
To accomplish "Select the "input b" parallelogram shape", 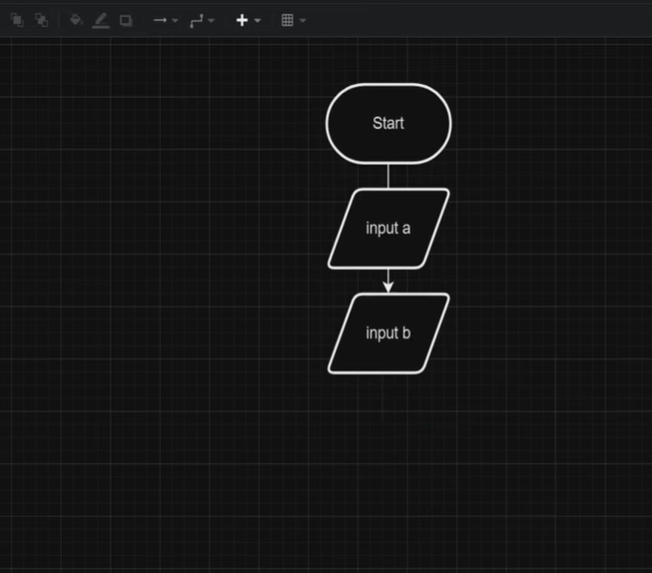I will [388, 333].
